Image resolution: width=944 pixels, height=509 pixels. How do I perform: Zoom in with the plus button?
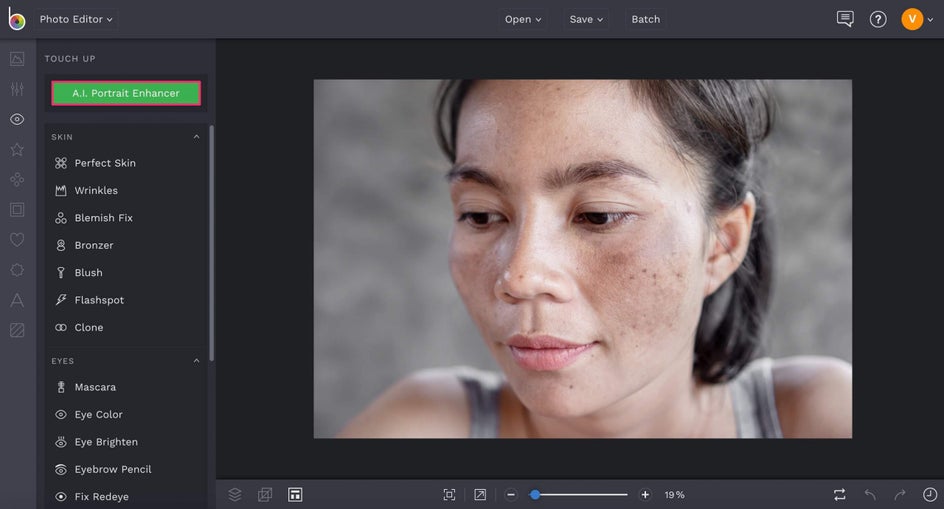645,494
